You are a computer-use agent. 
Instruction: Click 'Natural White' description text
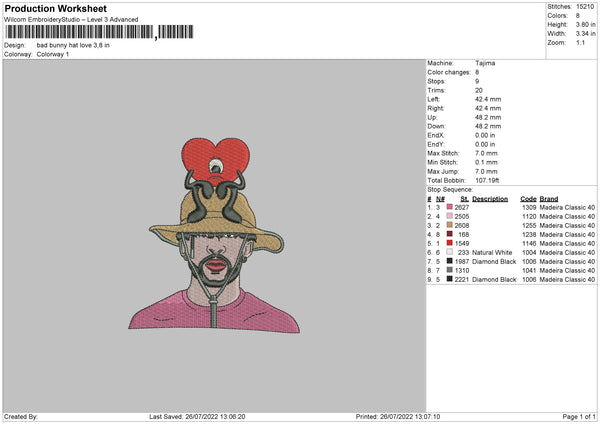[492, 253]
